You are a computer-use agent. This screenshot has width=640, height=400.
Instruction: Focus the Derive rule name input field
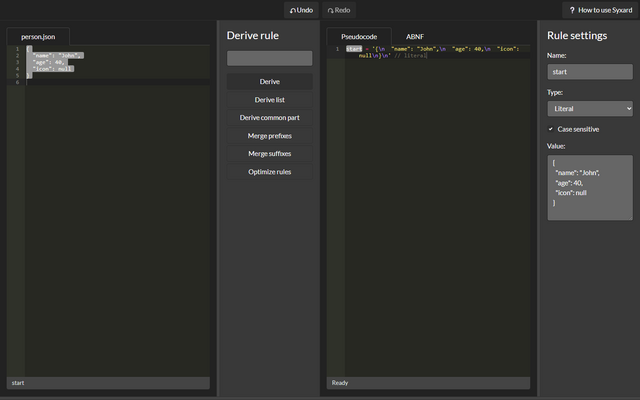pyautogui.click(x=269, y=58)
